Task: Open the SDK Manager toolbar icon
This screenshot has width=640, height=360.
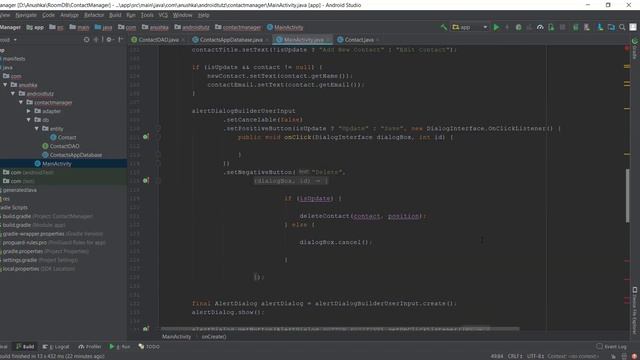Action: point(600,27)
